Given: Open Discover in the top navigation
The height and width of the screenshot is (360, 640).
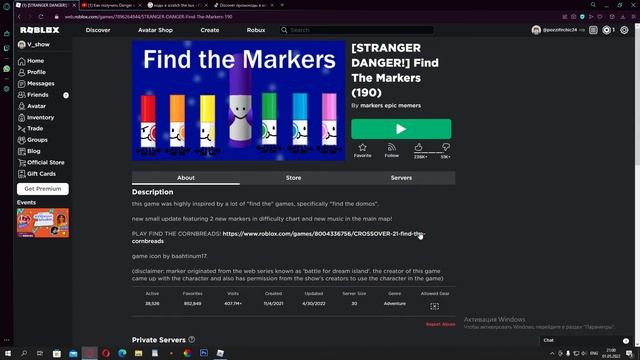Looking at the screenshot, I should click(x=98, y=30).
